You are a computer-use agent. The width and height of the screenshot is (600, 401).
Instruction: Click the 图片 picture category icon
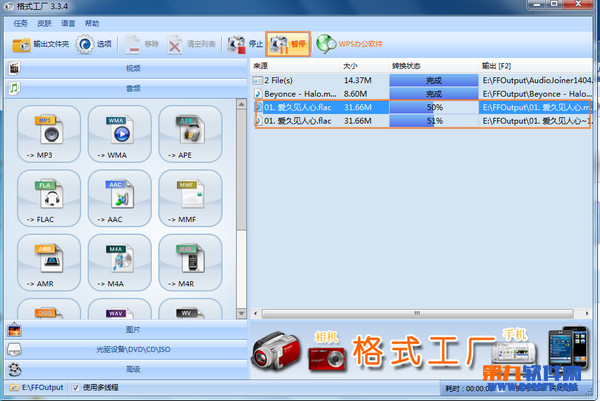coord(15,330)
